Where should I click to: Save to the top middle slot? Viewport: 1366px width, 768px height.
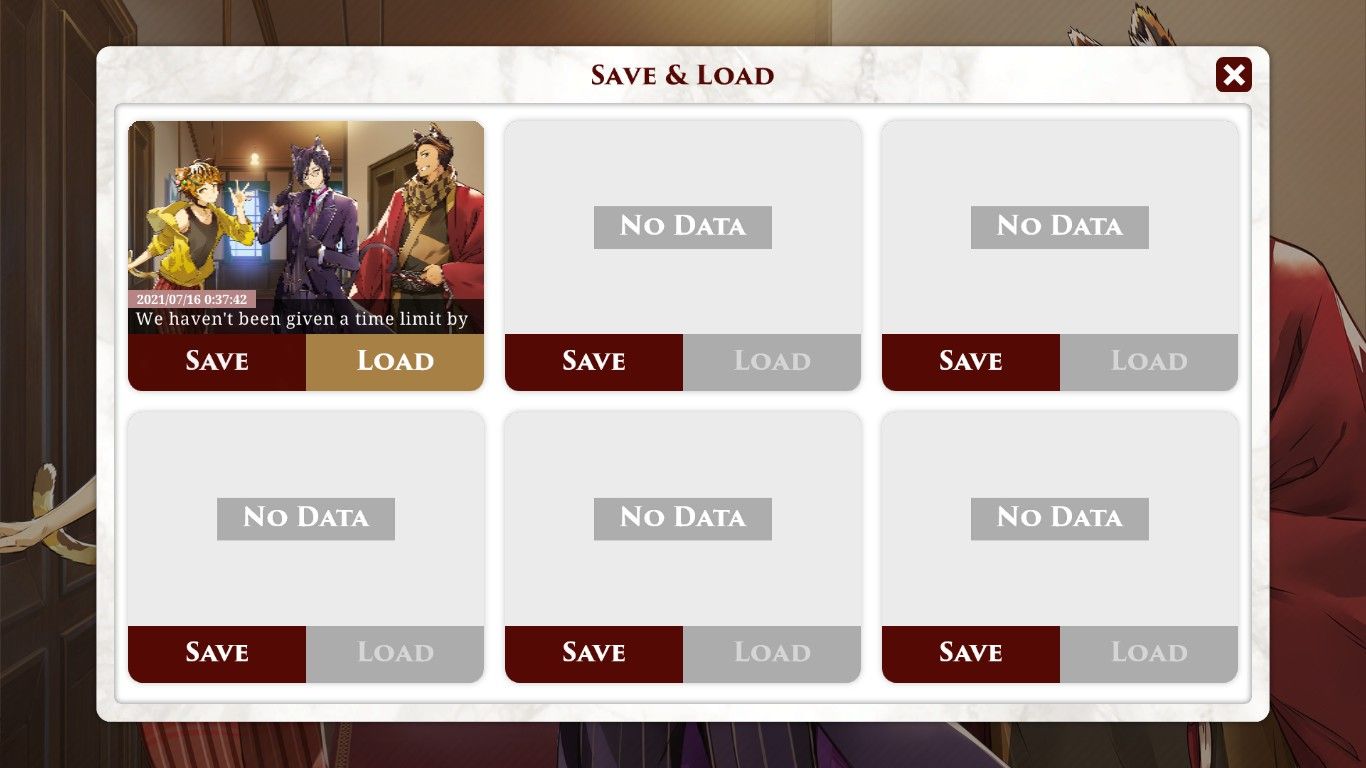(x=594, y=362)
